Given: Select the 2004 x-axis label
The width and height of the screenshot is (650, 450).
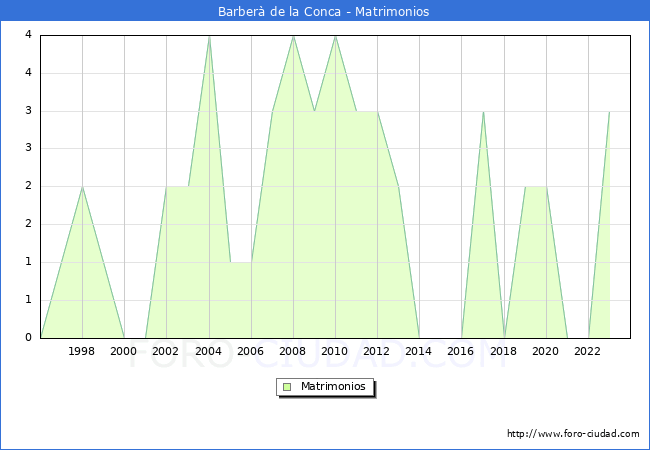Looking at the screenshot, I should click(209, 351).
